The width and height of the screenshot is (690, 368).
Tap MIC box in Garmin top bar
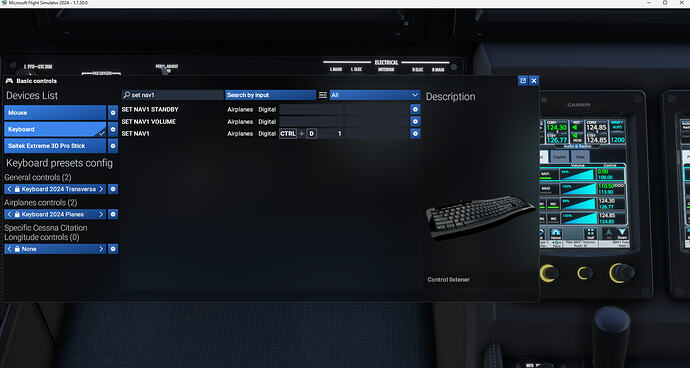click(x=576, y=132)
